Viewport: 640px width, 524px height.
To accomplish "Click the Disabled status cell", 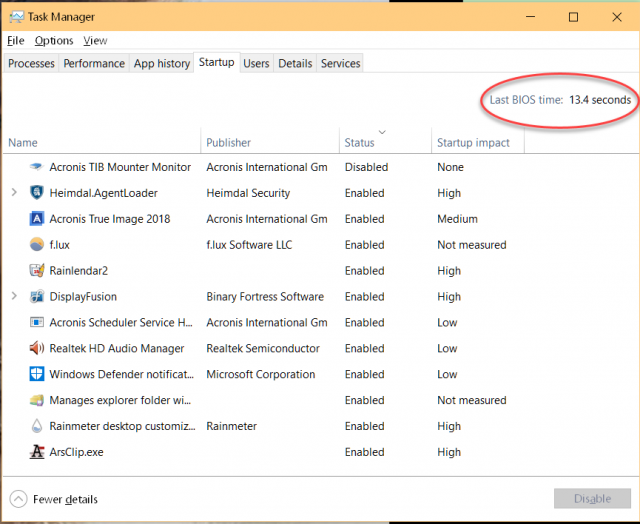I will (x=367, y=167).
